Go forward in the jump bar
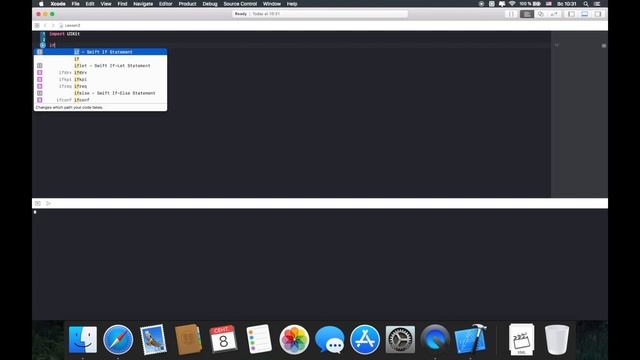This screenshot has height=360, width=640. coord(53,25)
